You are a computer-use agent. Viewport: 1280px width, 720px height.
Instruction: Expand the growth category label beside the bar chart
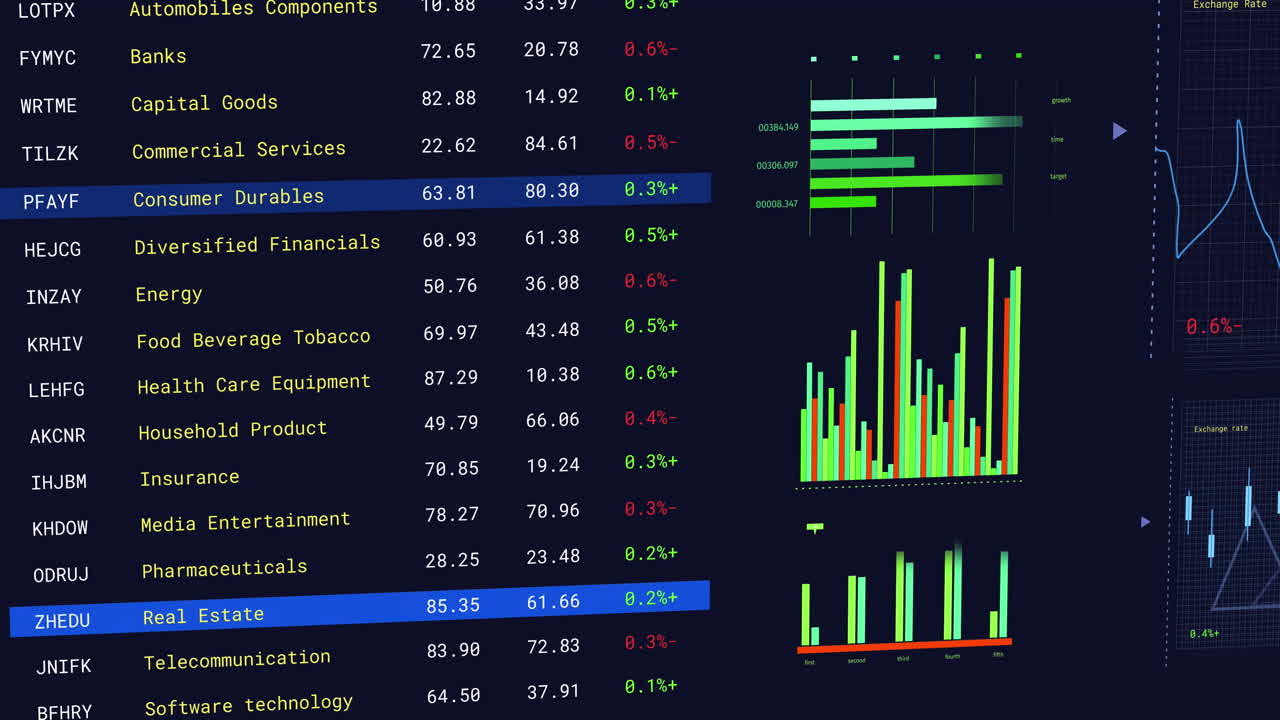pyautogui.click(x=1061, y=100)
